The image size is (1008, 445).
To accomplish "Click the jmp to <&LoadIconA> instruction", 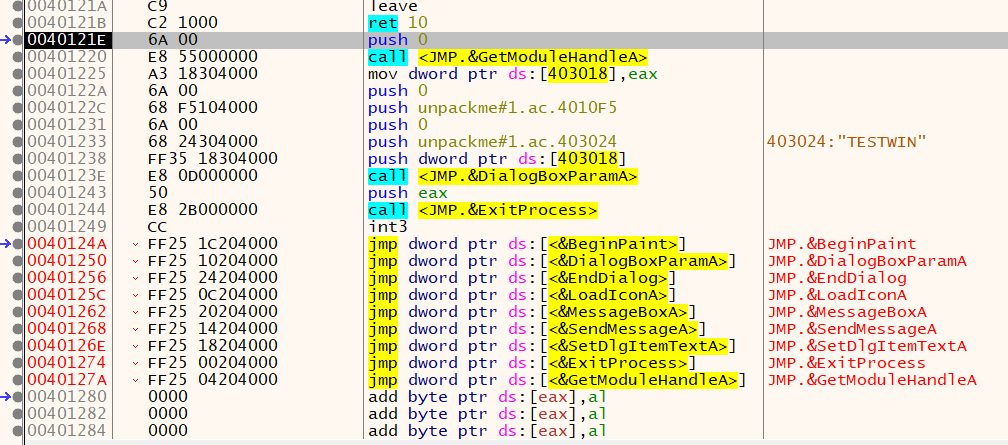I will (522, 295).
